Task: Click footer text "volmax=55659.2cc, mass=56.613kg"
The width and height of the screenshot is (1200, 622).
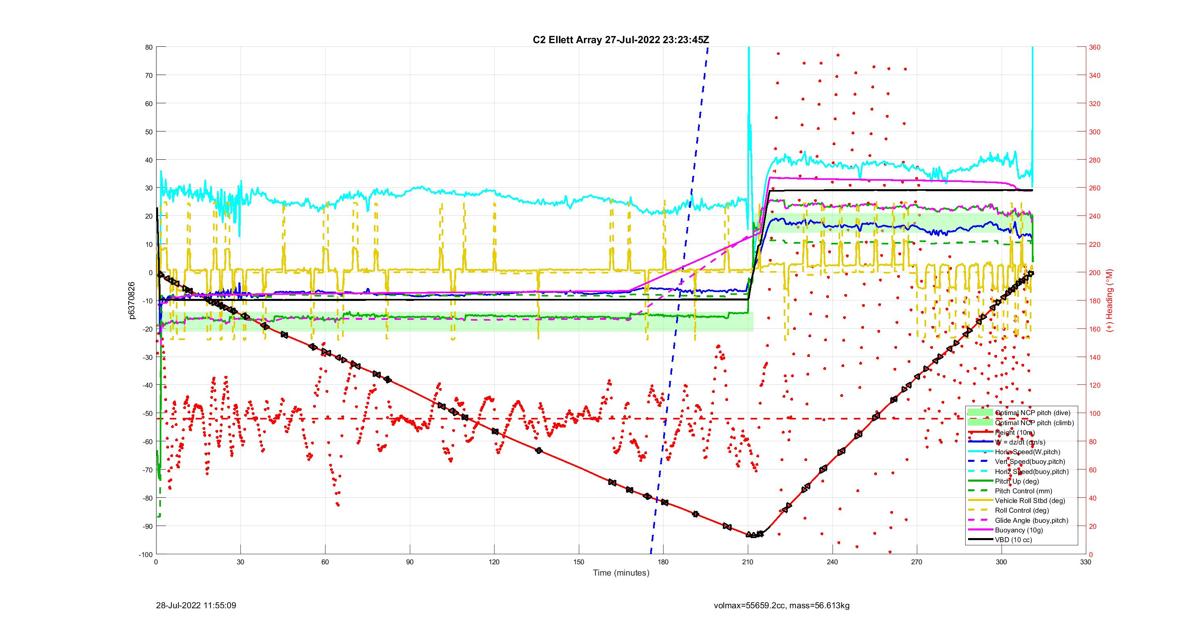Action: click(781, 605)
